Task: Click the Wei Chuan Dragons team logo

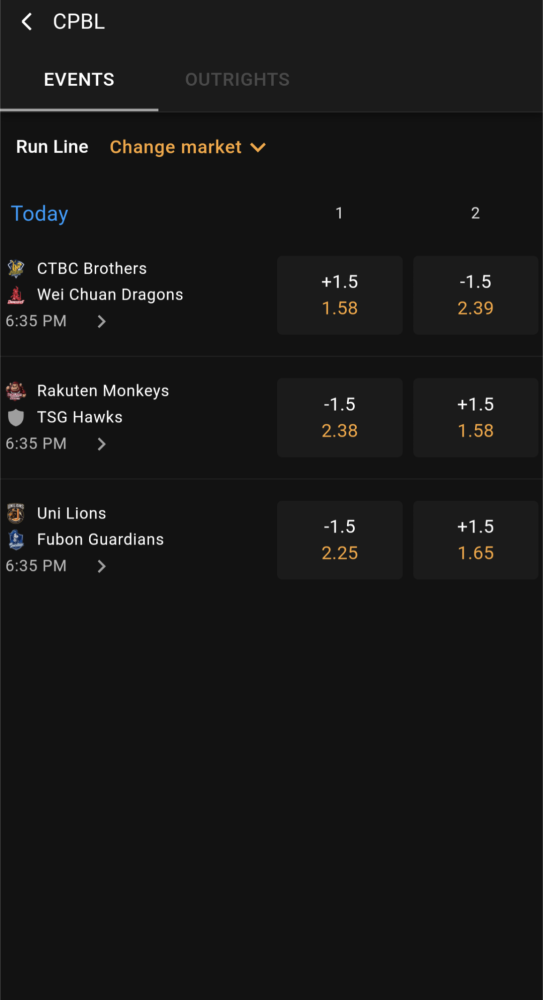Action: click(x=16, y=295)
